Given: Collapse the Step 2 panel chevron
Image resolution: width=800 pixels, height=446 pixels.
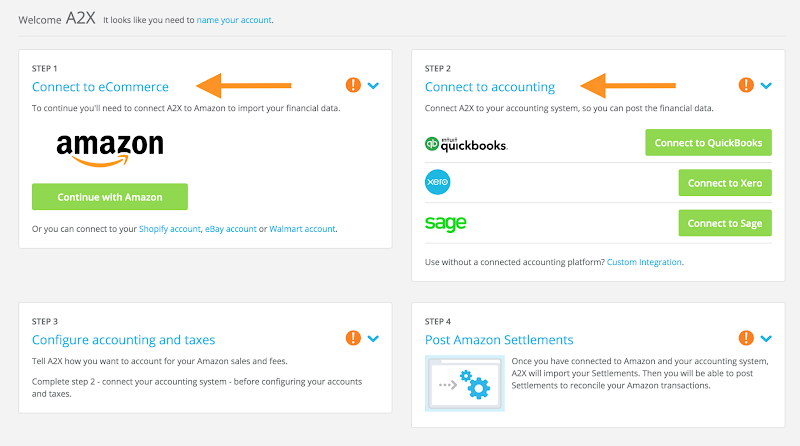Looking at the screenshot, I should point(766,86).
